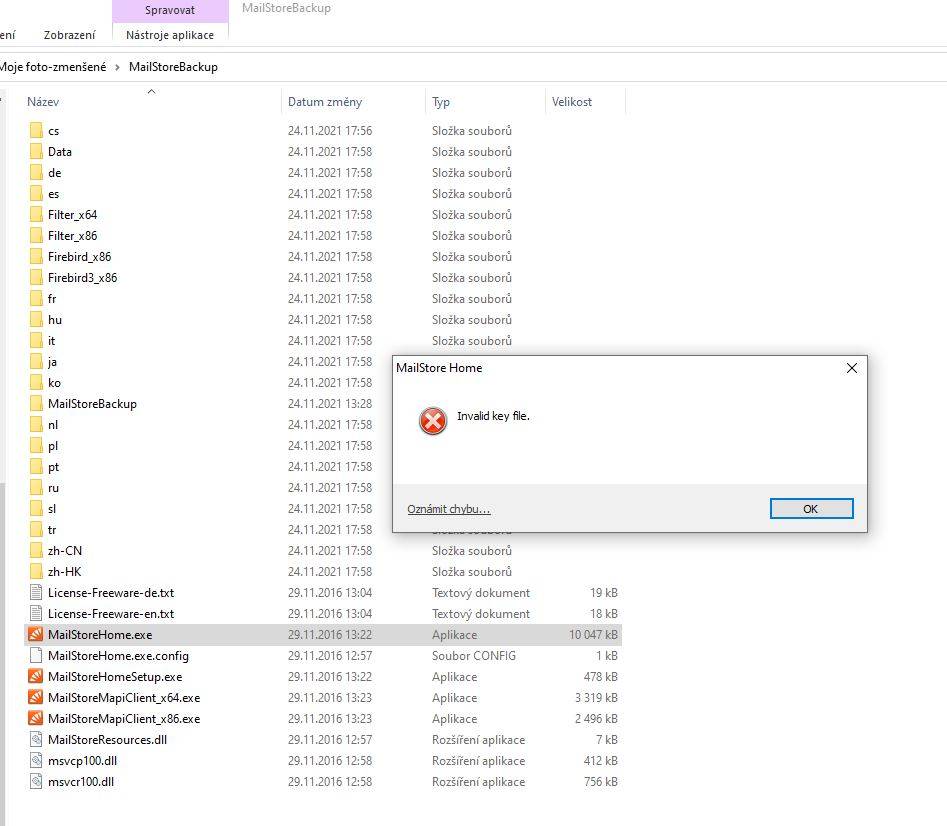The width and height of the screenshot is (947, 826).
Task: Select the folder named 'sl'
Action: pyautogui.click(x=52, y=508)
